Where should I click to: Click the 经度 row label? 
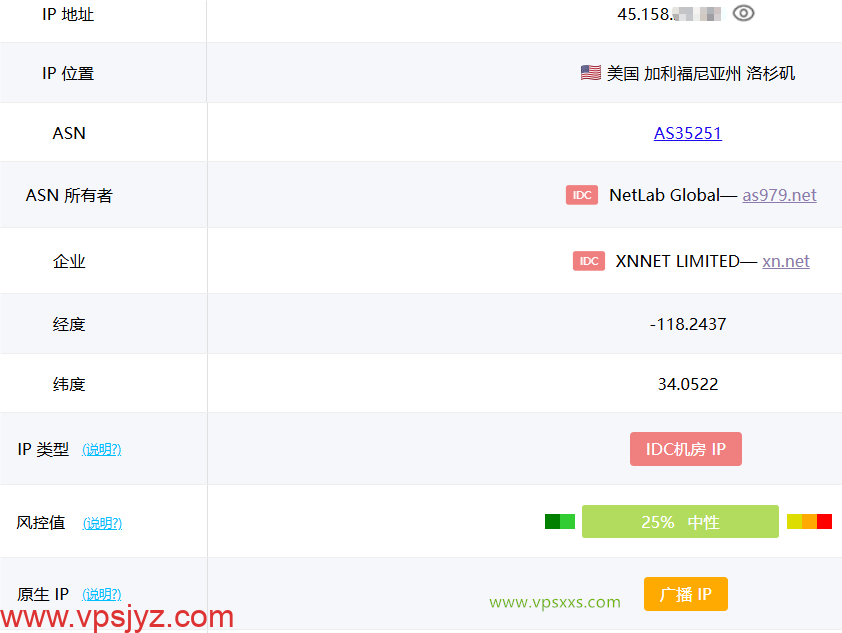(69, 324)
